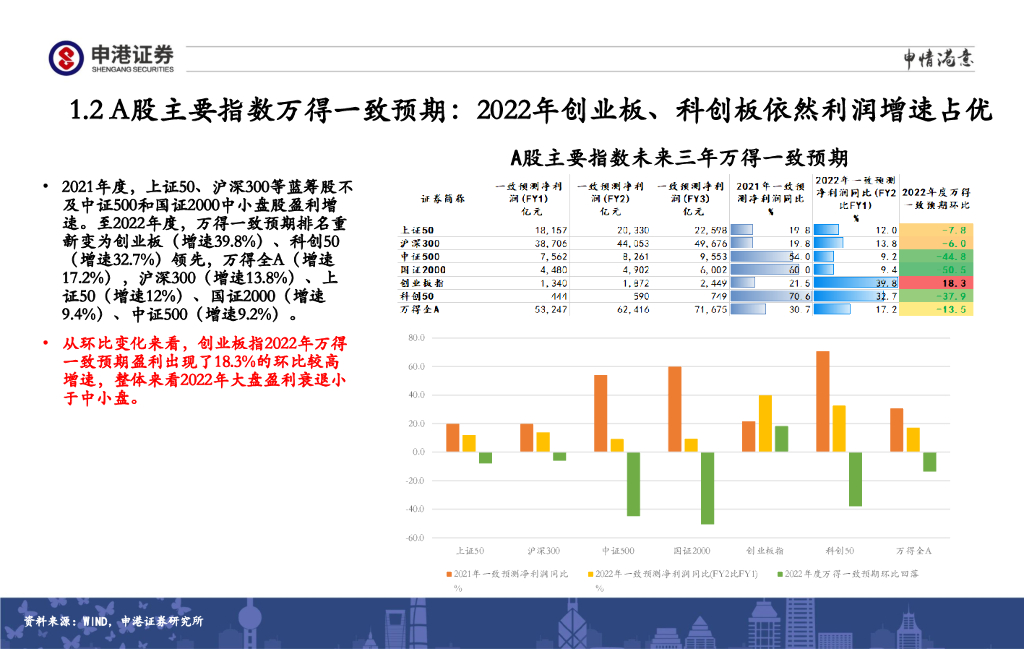This screenshot has height=649, width=1024.
Task: Click the 一致预测净利润(FY1) column header
Action: point(529,198)
